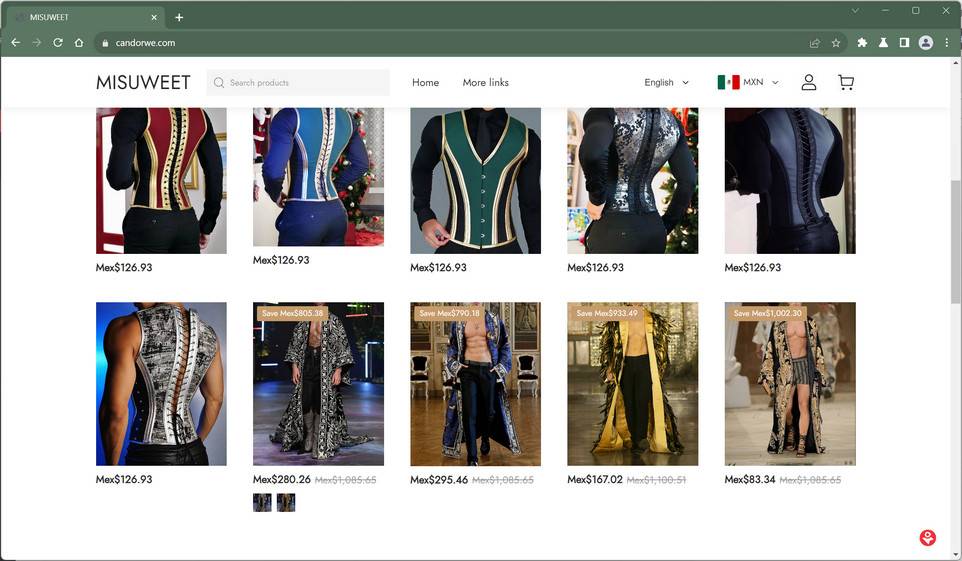
Task: Open Chrome labs flask icon
Action: 883,42
